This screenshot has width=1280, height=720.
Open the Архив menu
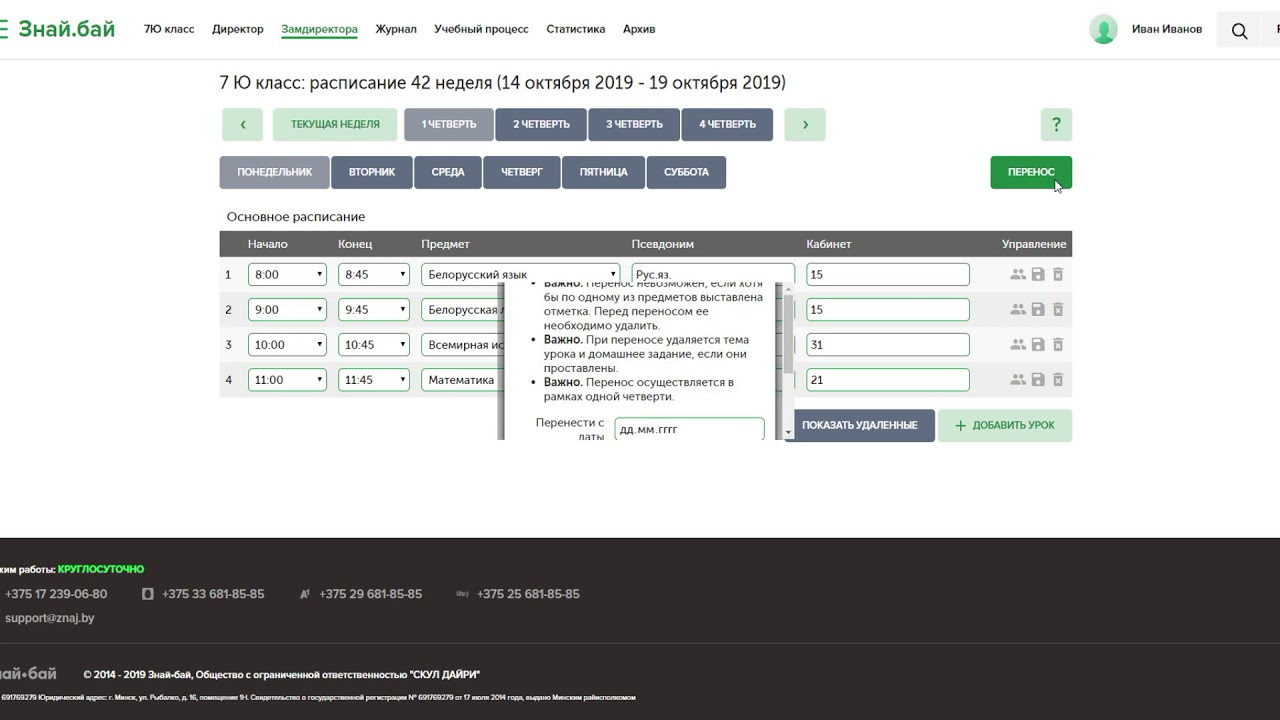pos(639,29)
